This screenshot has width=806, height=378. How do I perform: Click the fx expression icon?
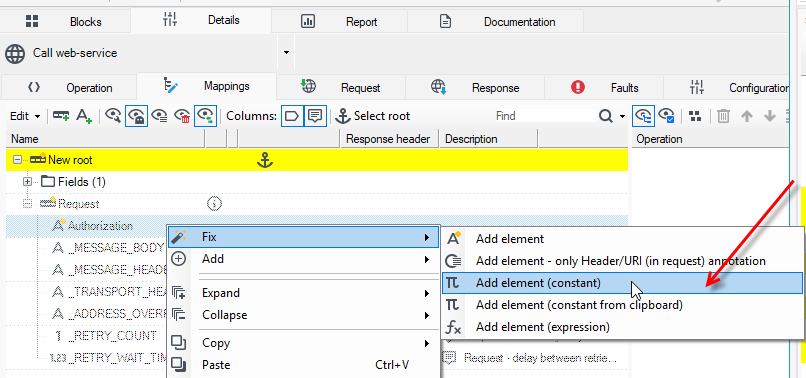coord(453,327)
